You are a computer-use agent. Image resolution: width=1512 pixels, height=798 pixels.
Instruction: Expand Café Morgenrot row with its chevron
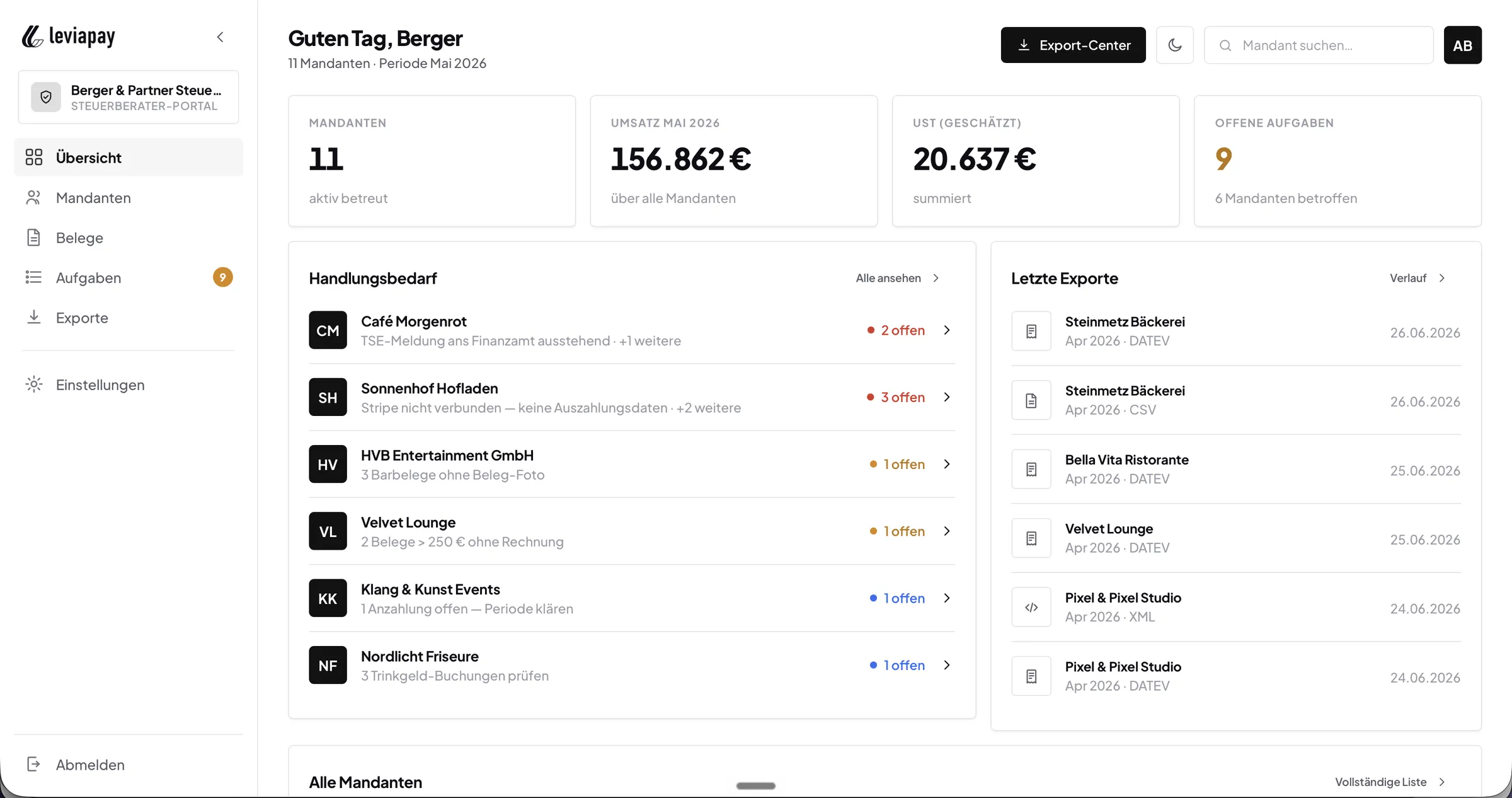point(946,330)
